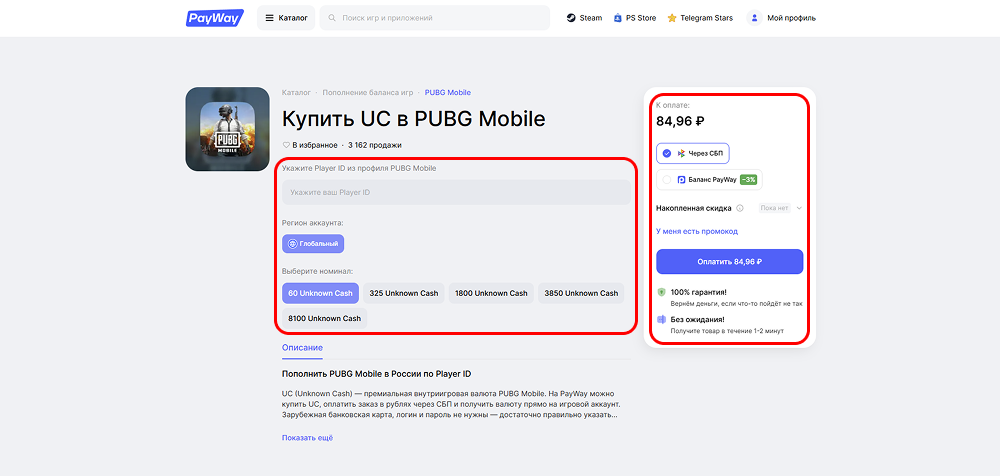Choose the 1800 Unknown Cash option
This screenshot has width=1000, height=476.
[x=491, y=294]
